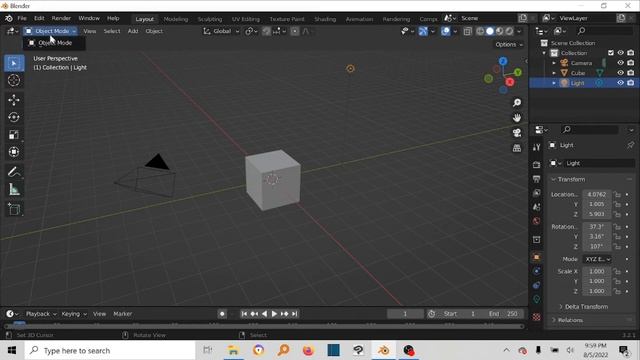Open the Edit menu
Viewport: 640px width, 360px height.
(x=39, y=18)
